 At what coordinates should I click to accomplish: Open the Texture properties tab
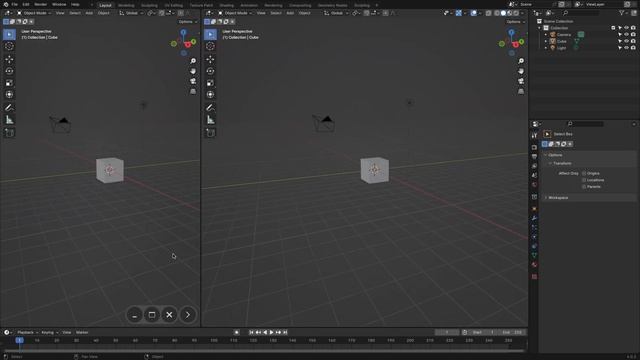534,277
